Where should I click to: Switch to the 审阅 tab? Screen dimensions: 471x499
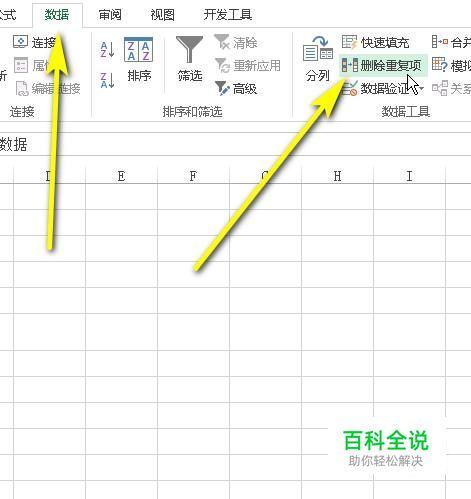[x=110, y=15]
